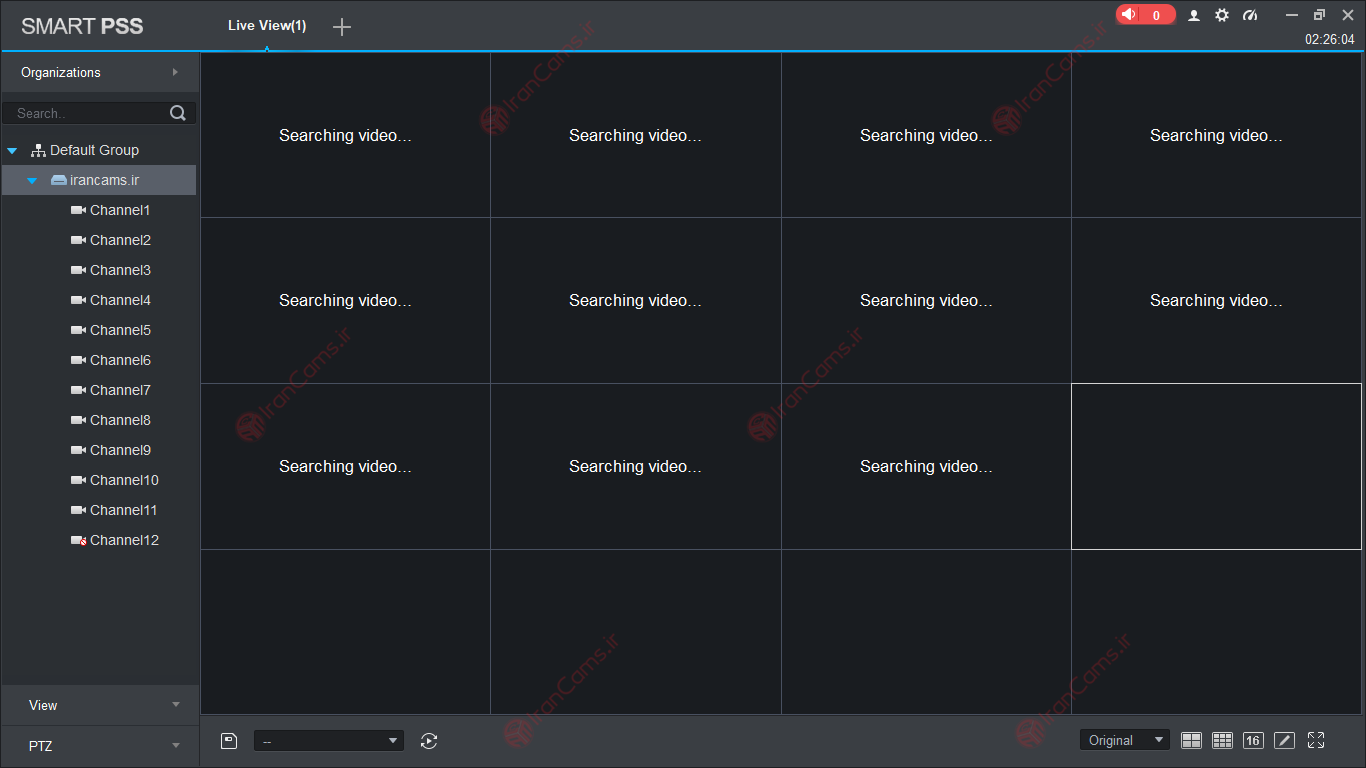Expand the Organizations panel arrow

coord(176,72)
